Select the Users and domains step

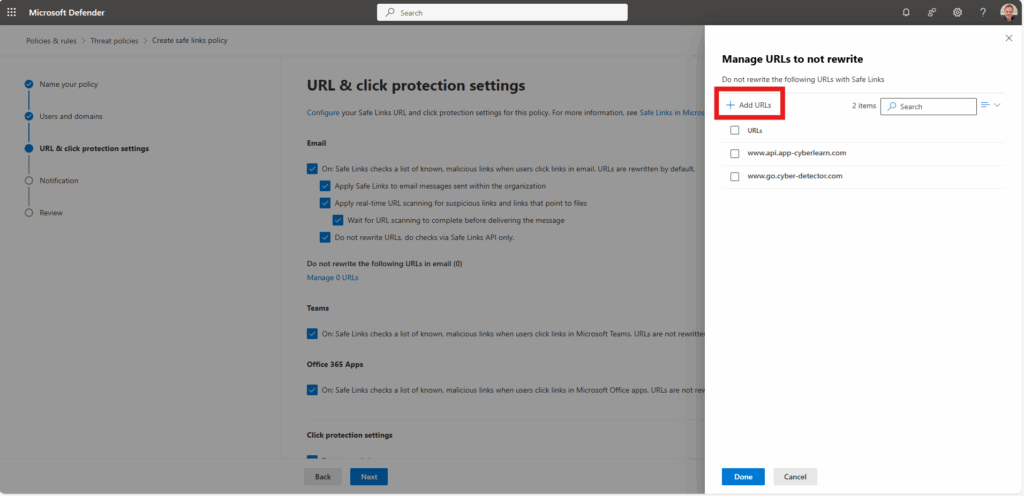click(71, 116)
